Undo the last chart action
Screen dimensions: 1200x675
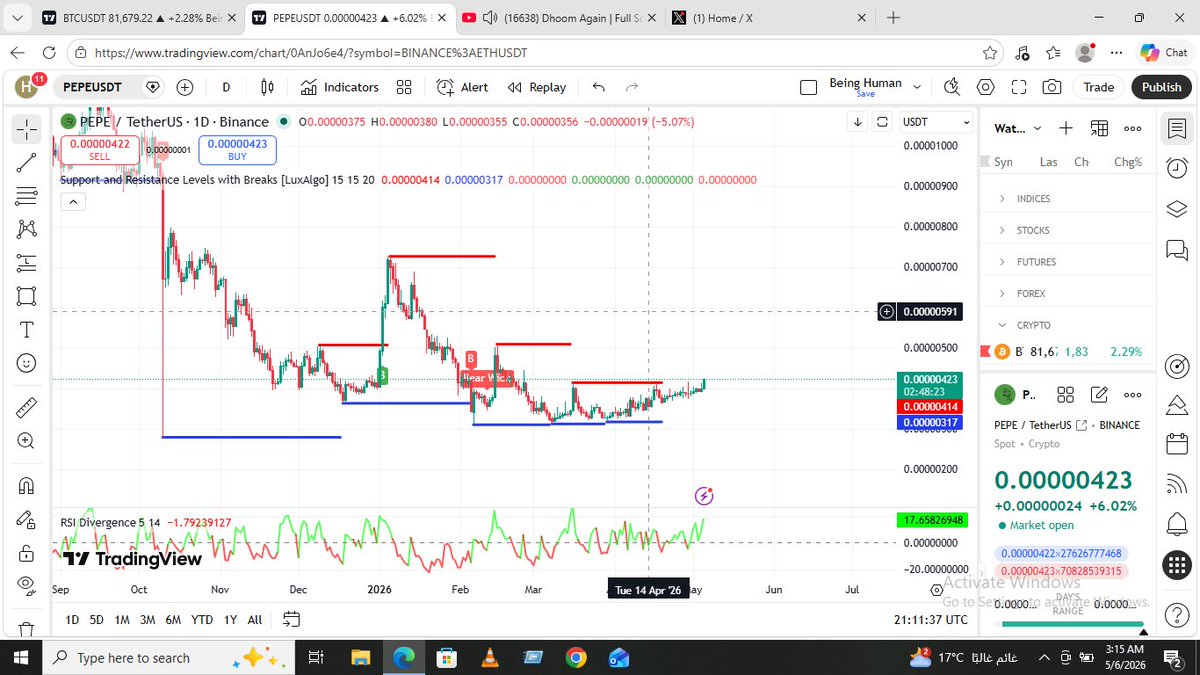tap(599, 87)
